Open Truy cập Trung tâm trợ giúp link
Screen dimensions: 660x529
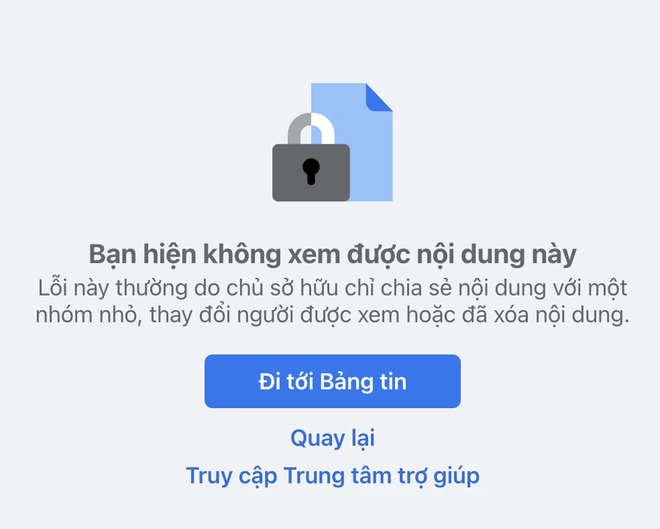333,476
